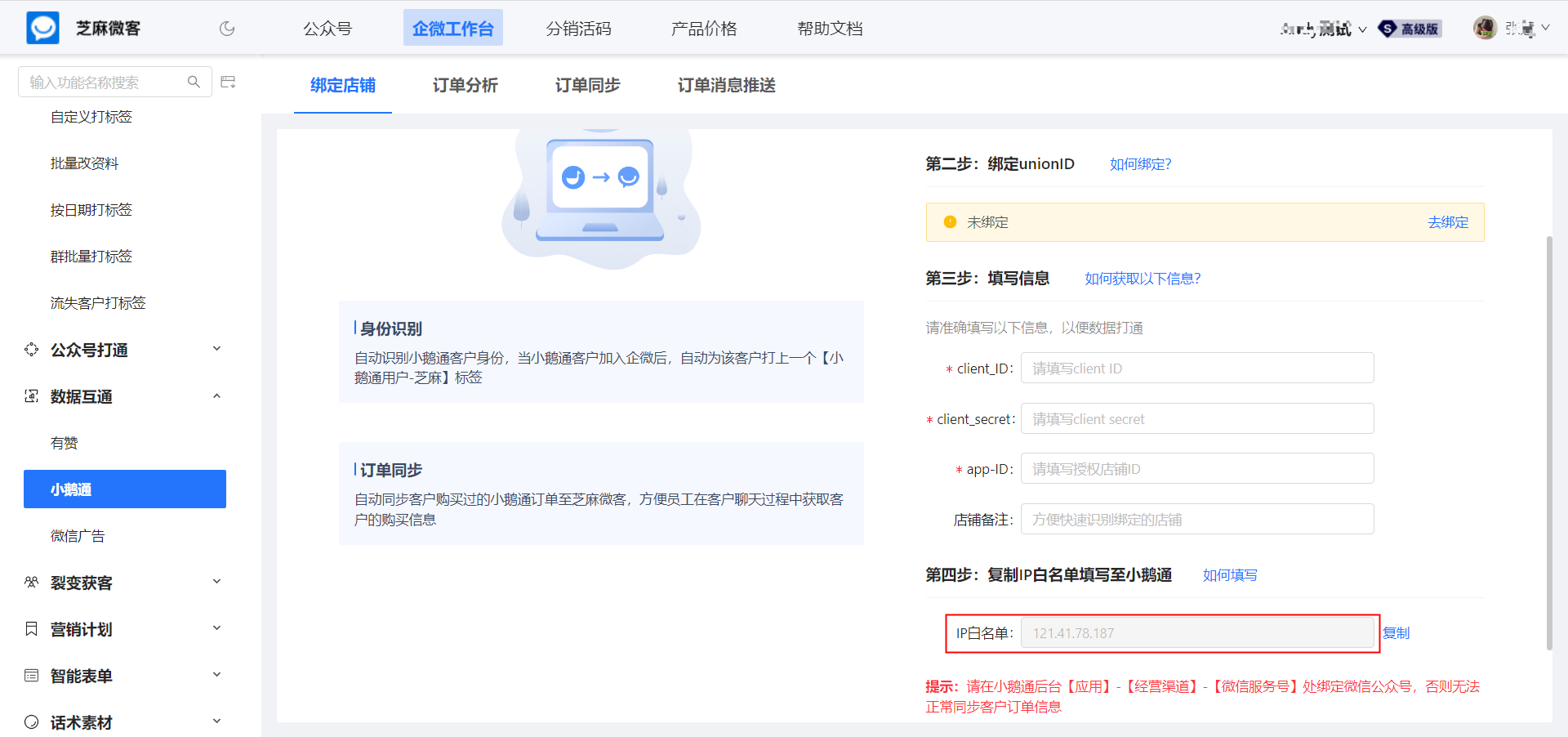Select 批量改资料 in the sidebar

(85, 163)
